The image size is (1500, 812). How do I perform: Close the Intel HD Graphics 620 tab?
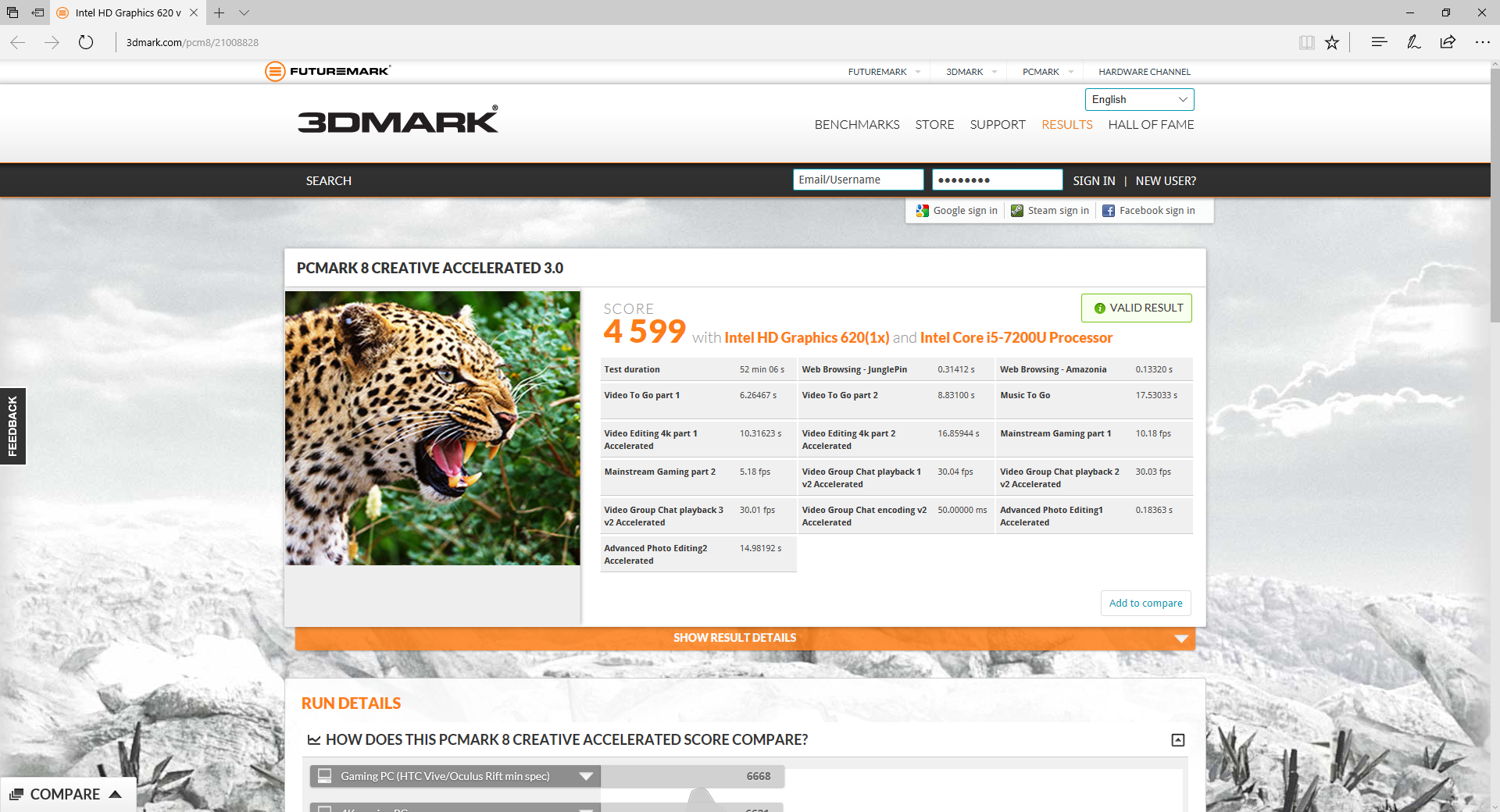point(194,12)
